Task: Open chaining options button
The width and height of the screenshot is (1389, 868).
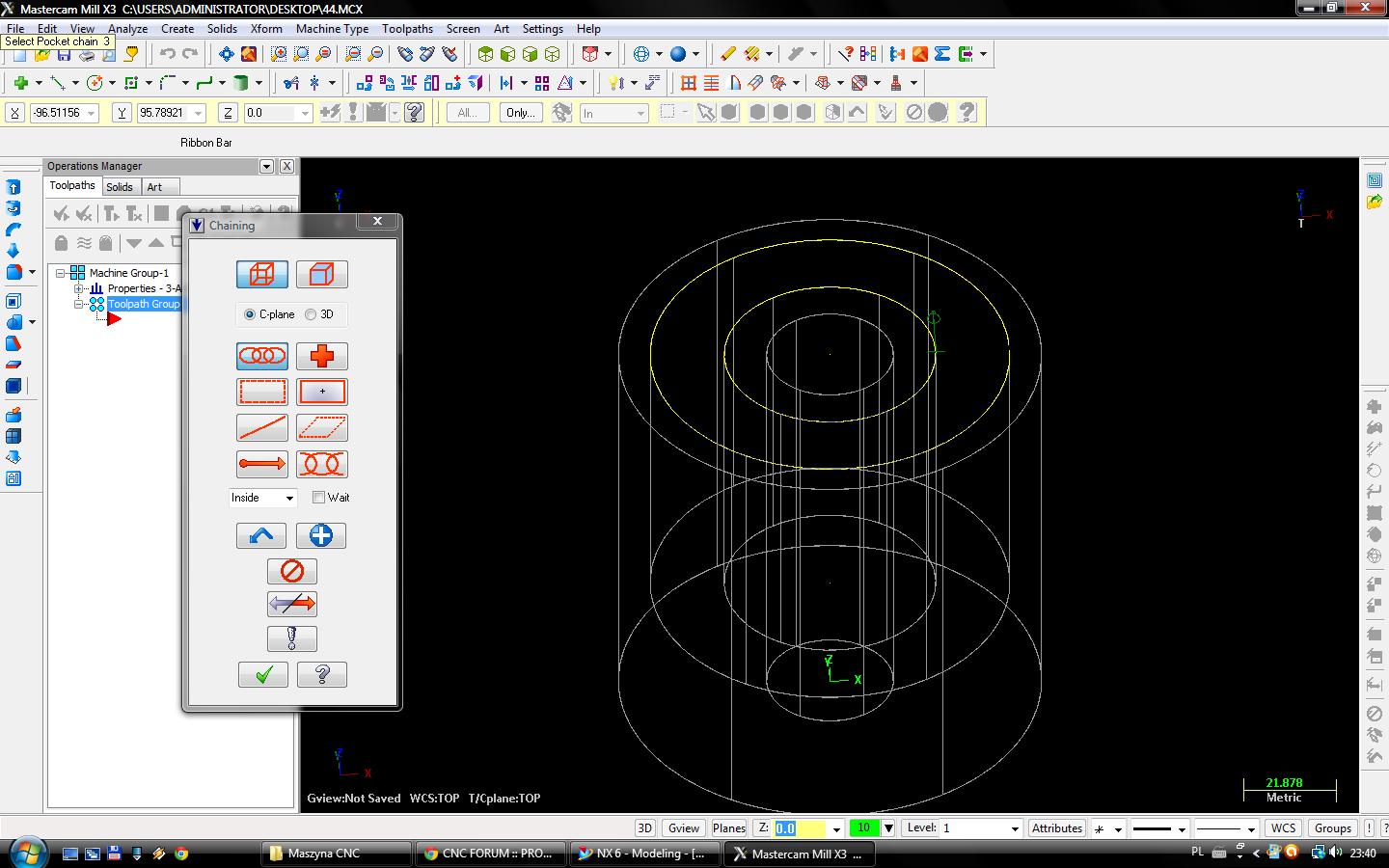Action: [292, 638]
